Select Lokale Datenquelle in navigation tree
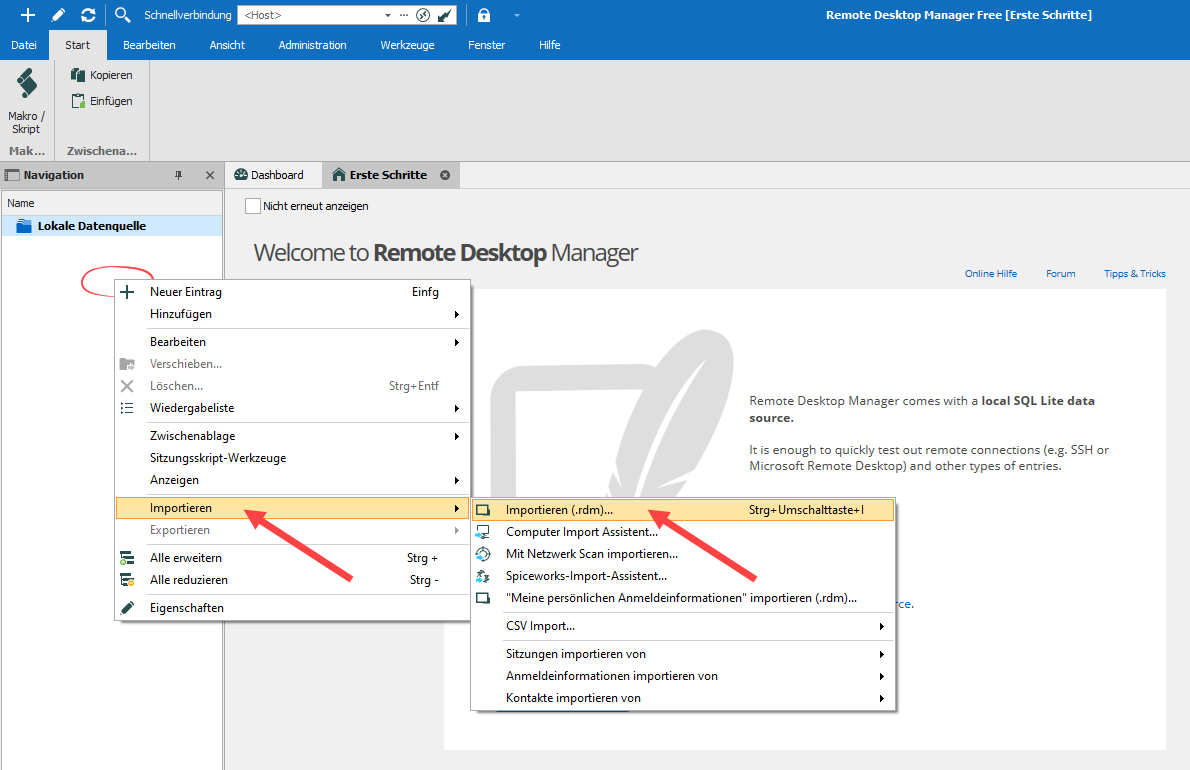The width and height of the screenshot is (1190, 770). 91,226
